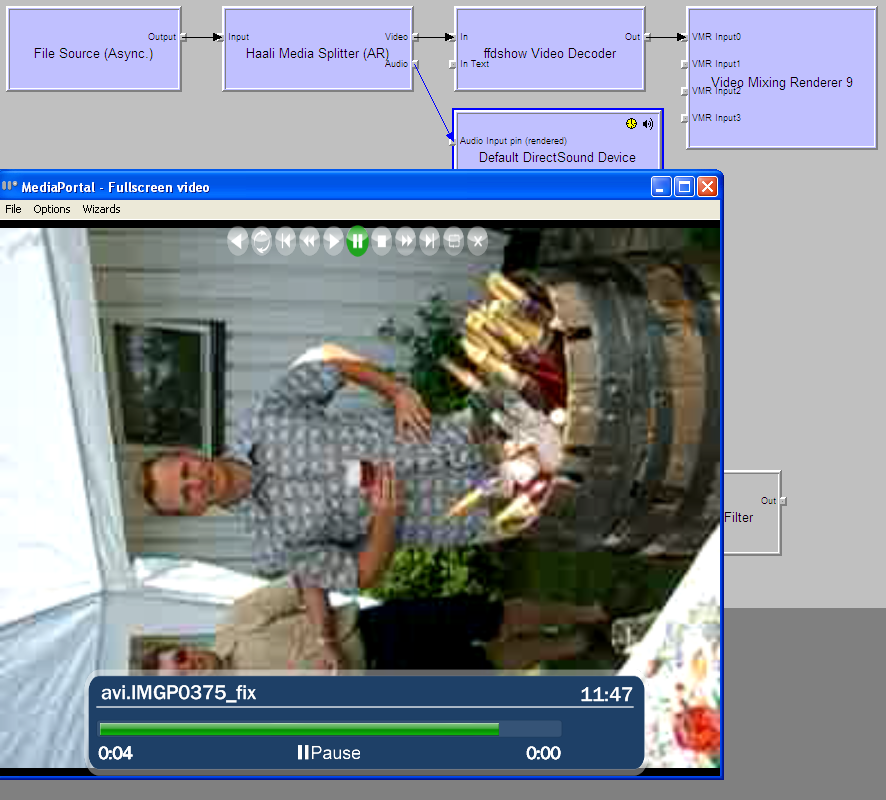The image size is (886, 800).
Task: Click the circular refresh arrows icon
Action: click(262, 241)
